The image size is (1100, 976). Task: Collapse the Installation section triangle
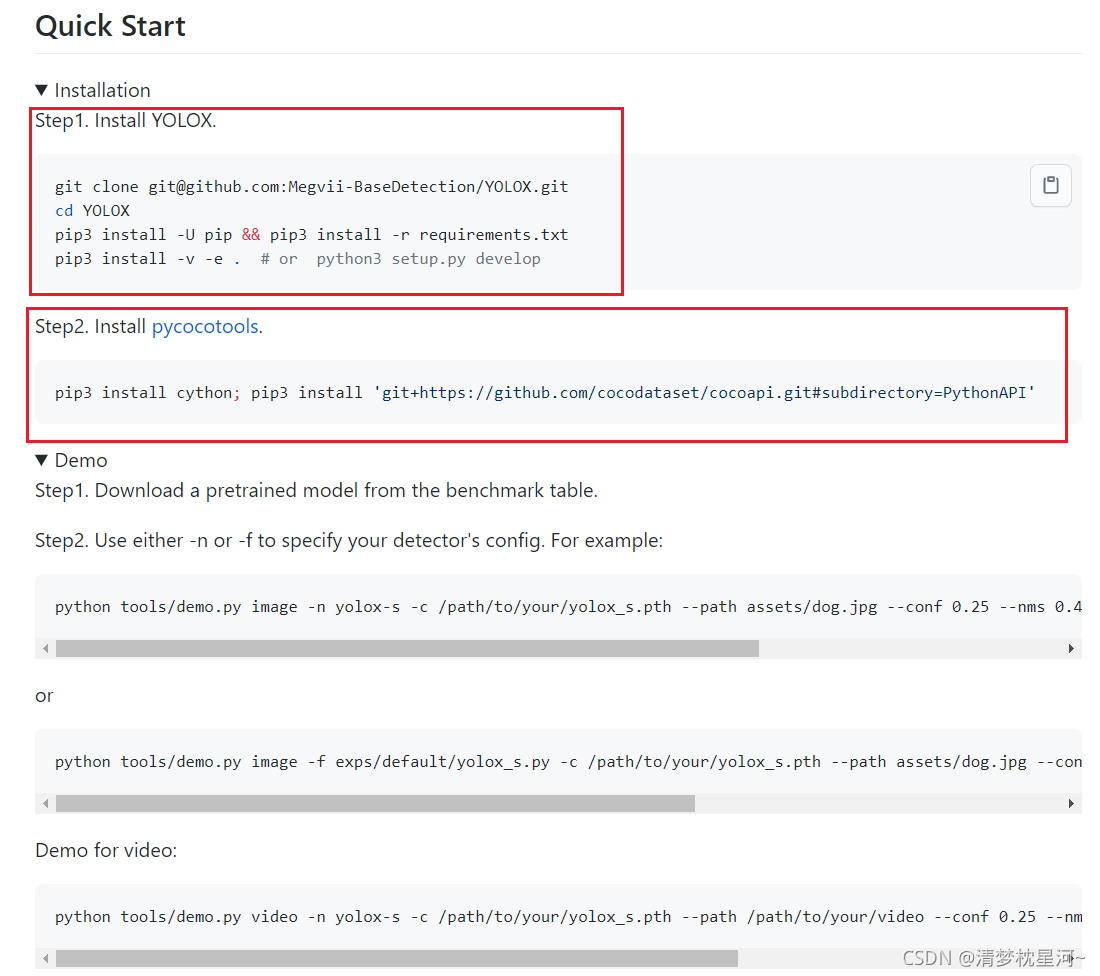[x=41, y=90]
